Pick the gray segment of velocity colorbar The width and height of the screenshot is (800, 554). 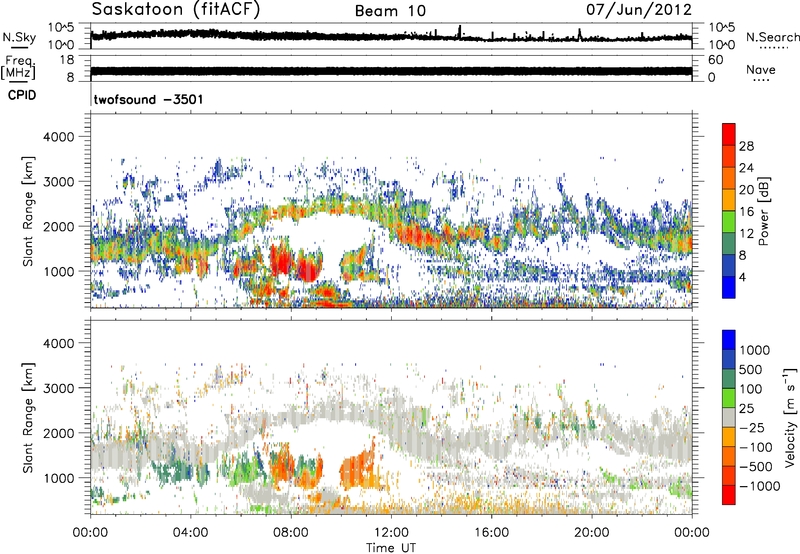coord(729,417)
